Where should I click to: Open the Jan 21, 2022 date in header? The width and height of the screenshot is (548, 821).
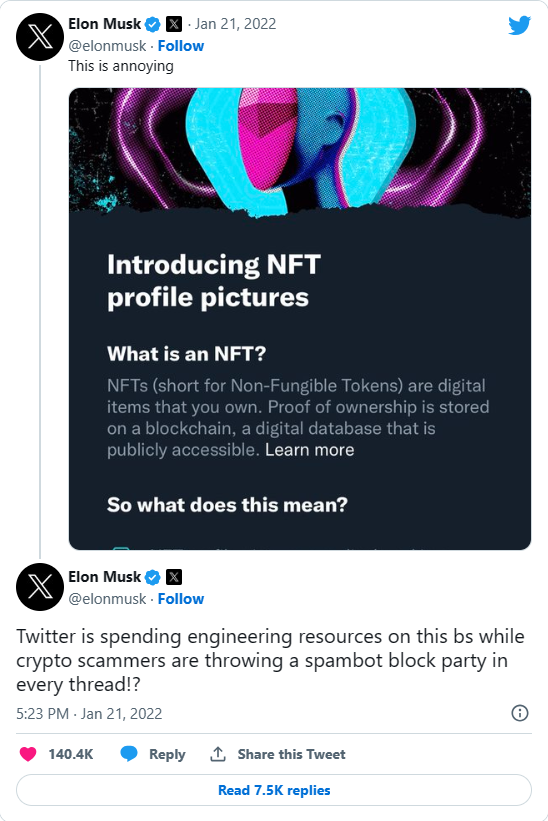click(235, 24)
